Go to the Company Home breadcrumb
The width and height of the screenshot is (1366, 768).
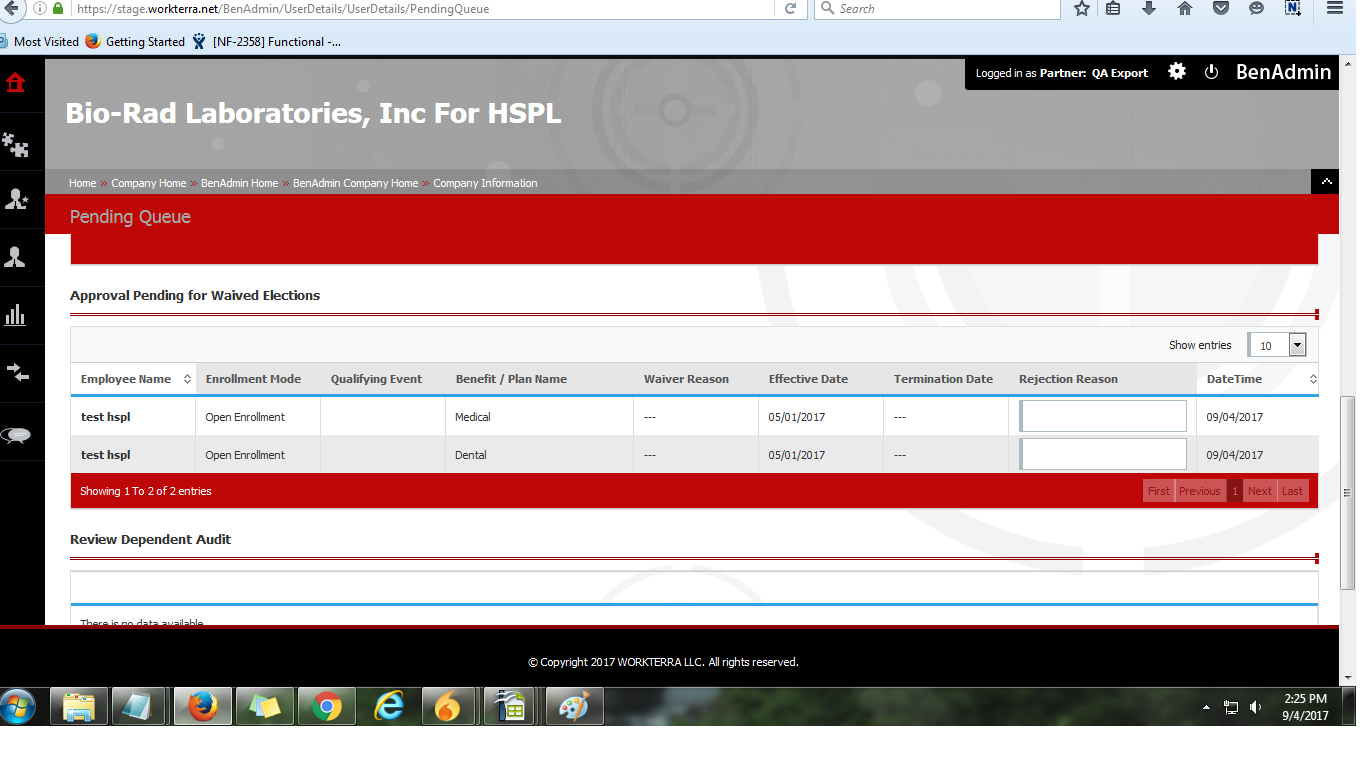148,183
